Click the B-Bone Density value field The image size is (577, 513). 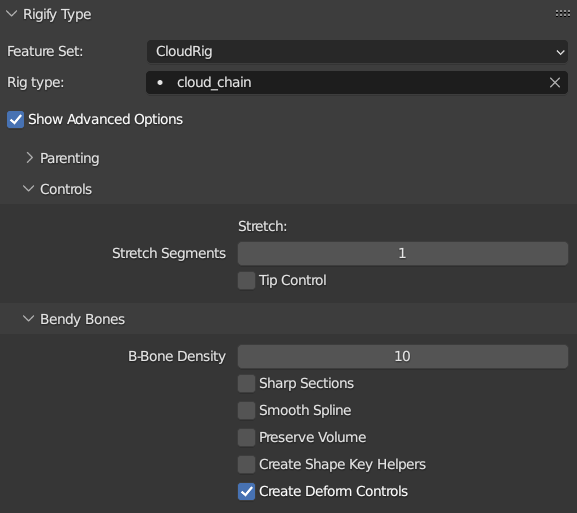(x=403, y=356)
